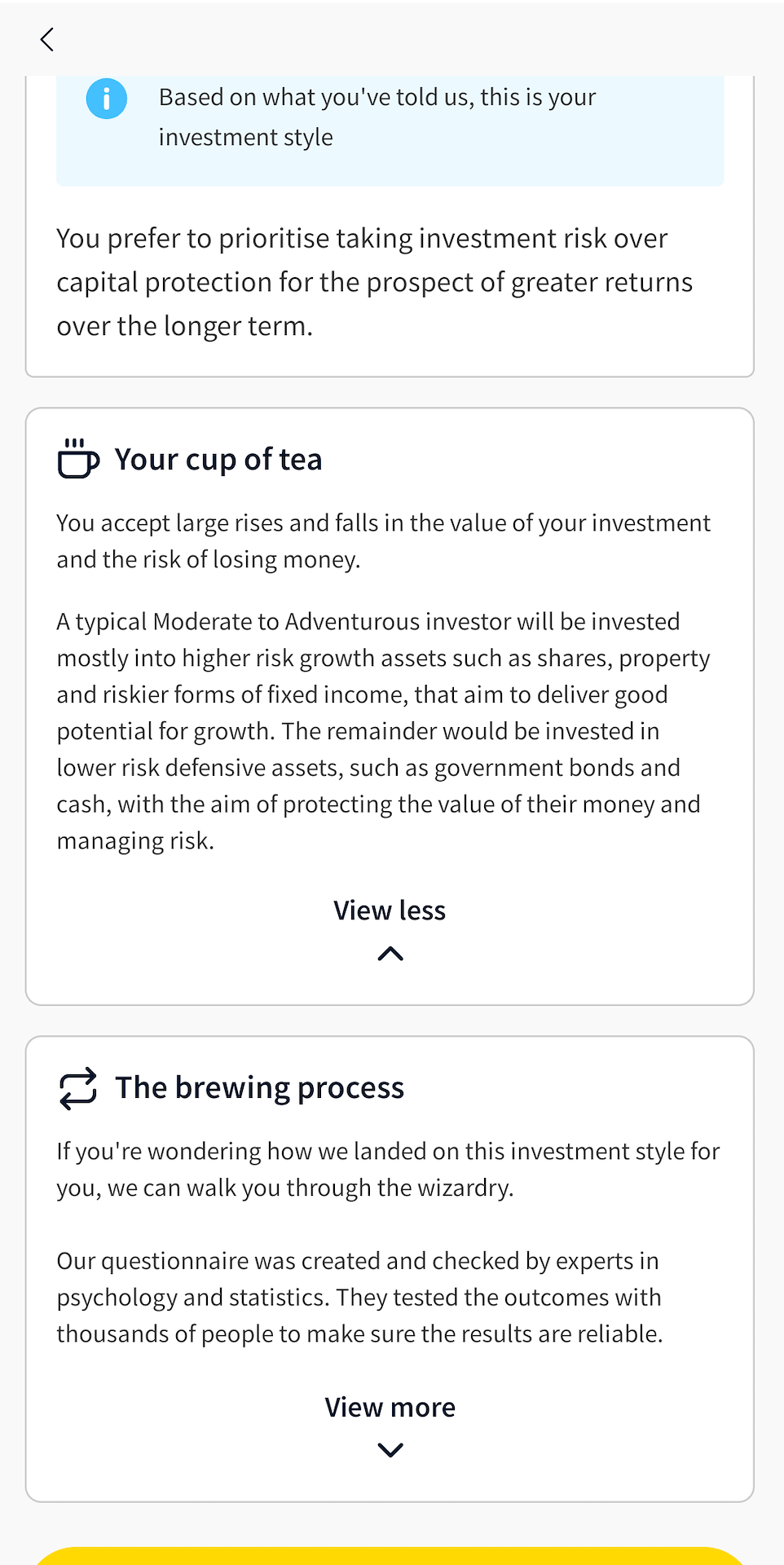Image resolution: width=784 pixels, height=1565 pixels.
Task: Tap the blue info circle icon
Action: point(107,99)
